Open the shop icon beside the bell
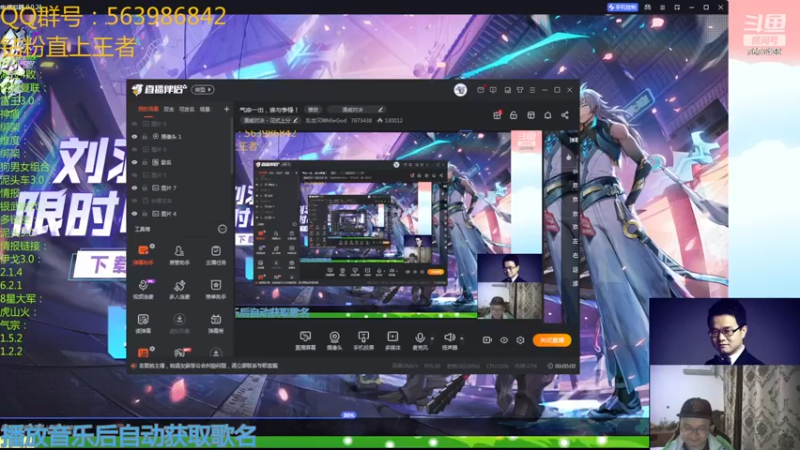The height and width of the screenshot is (450, 800). (531, 115)
